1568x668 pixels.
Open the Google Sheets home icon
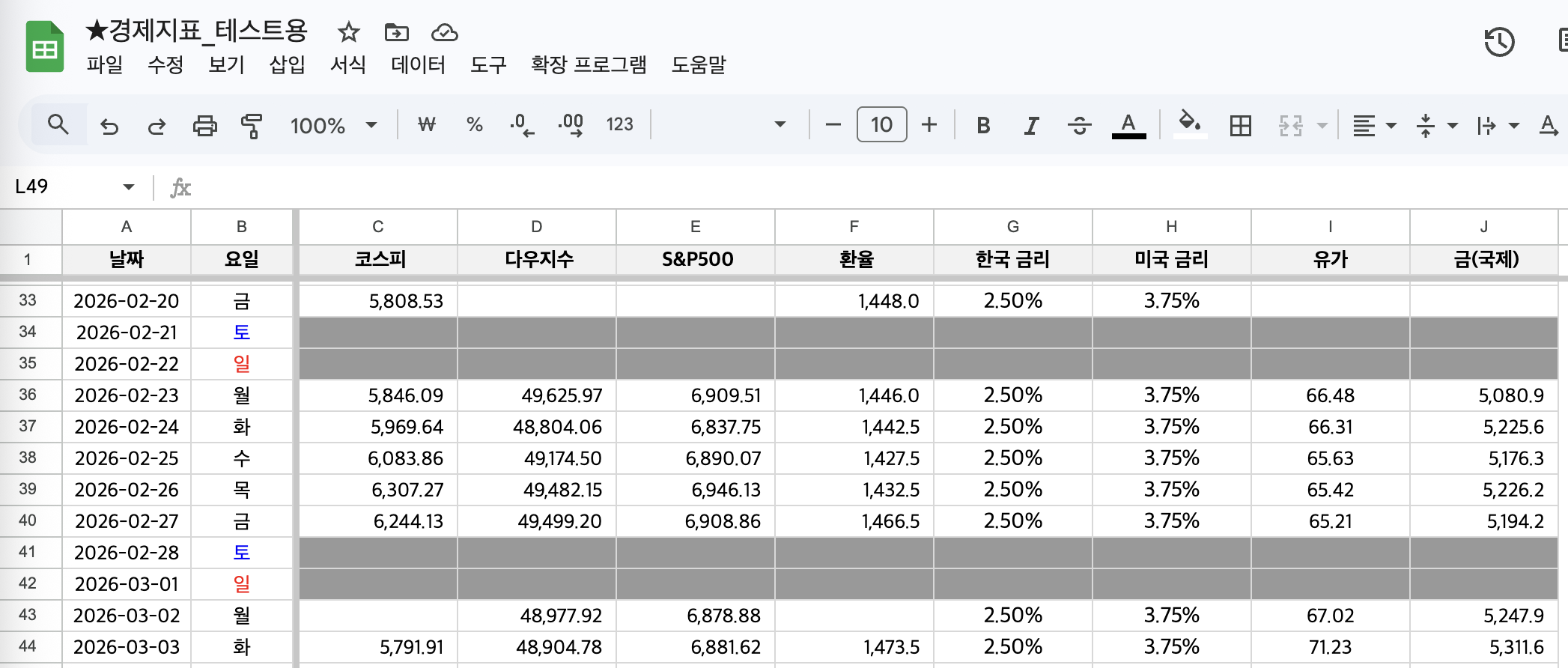pyautogui.click(x=45, y=46)
